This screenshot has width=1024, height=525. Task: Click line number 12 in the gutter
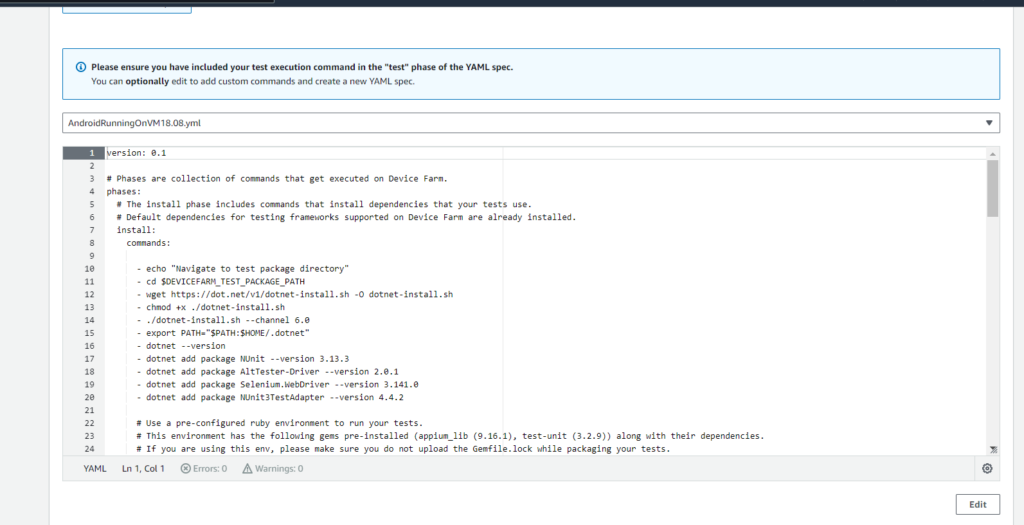89,294
